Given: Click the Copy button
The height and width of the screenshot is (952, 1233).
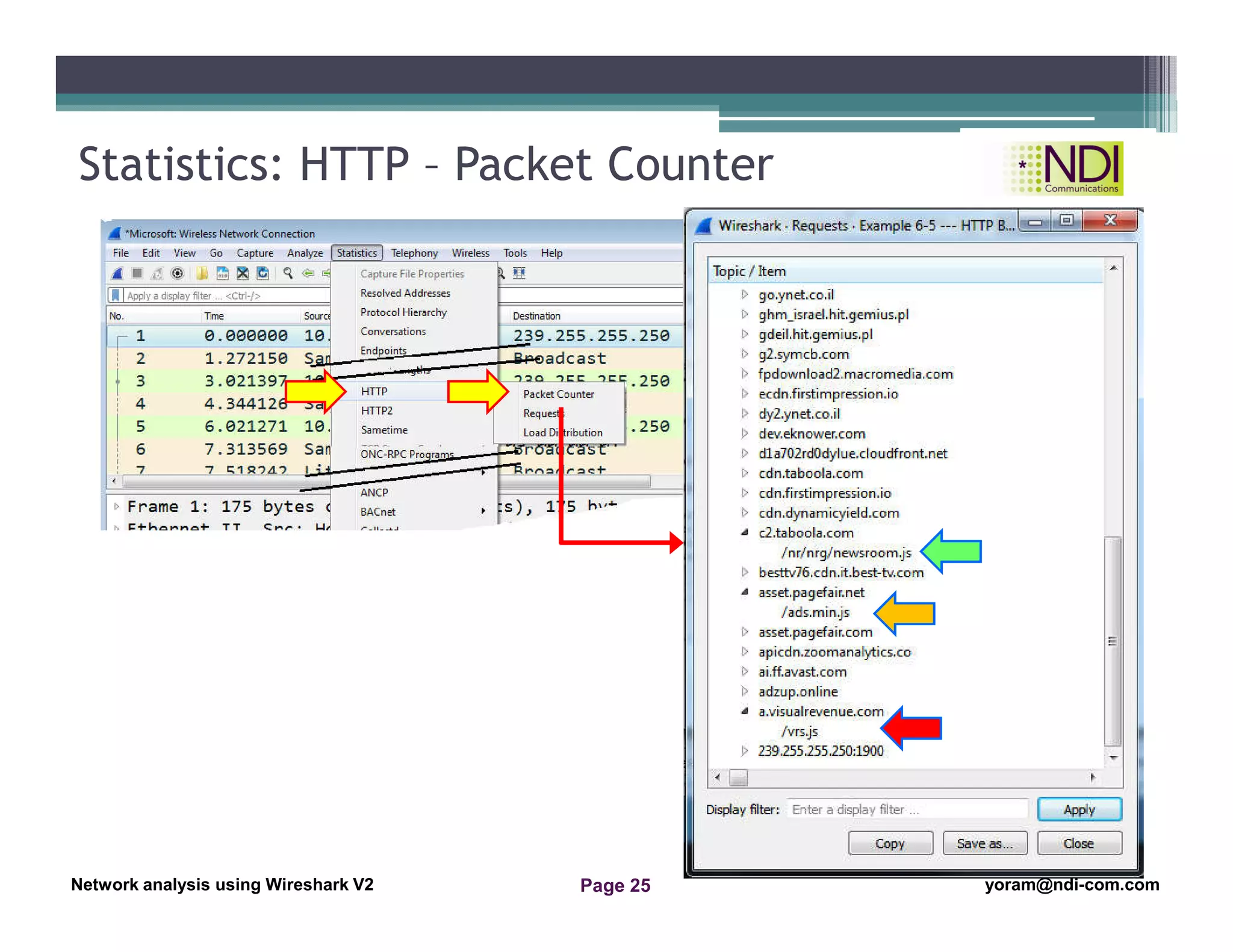Looking at the screenshot, I should coord(890,844).
